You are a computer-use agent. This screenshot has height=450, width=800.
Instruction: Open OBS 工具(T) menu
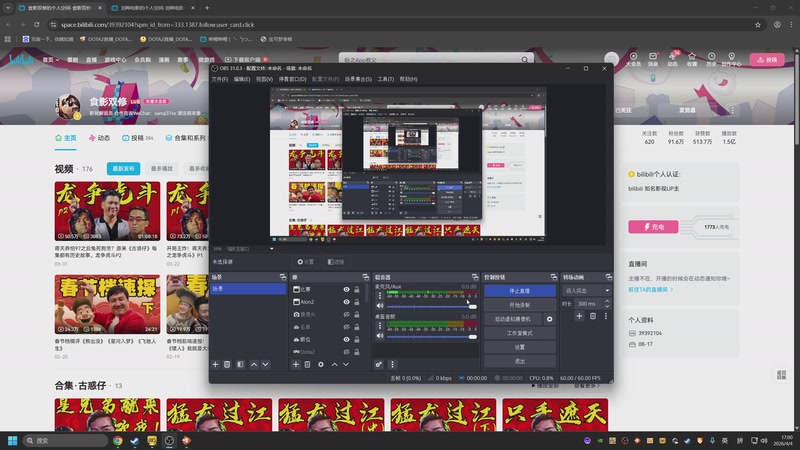[386, 79]
